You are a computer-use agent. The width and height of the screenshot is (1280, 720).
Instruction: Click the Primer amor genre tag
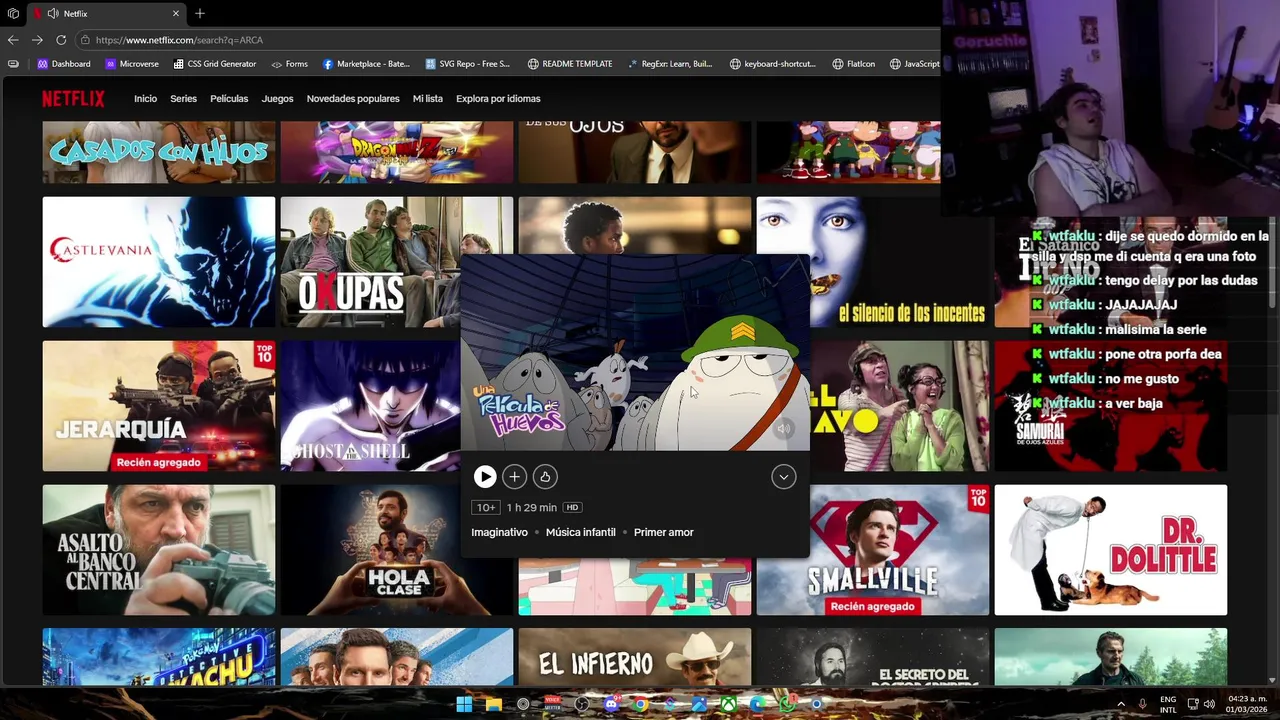point(663,533)
